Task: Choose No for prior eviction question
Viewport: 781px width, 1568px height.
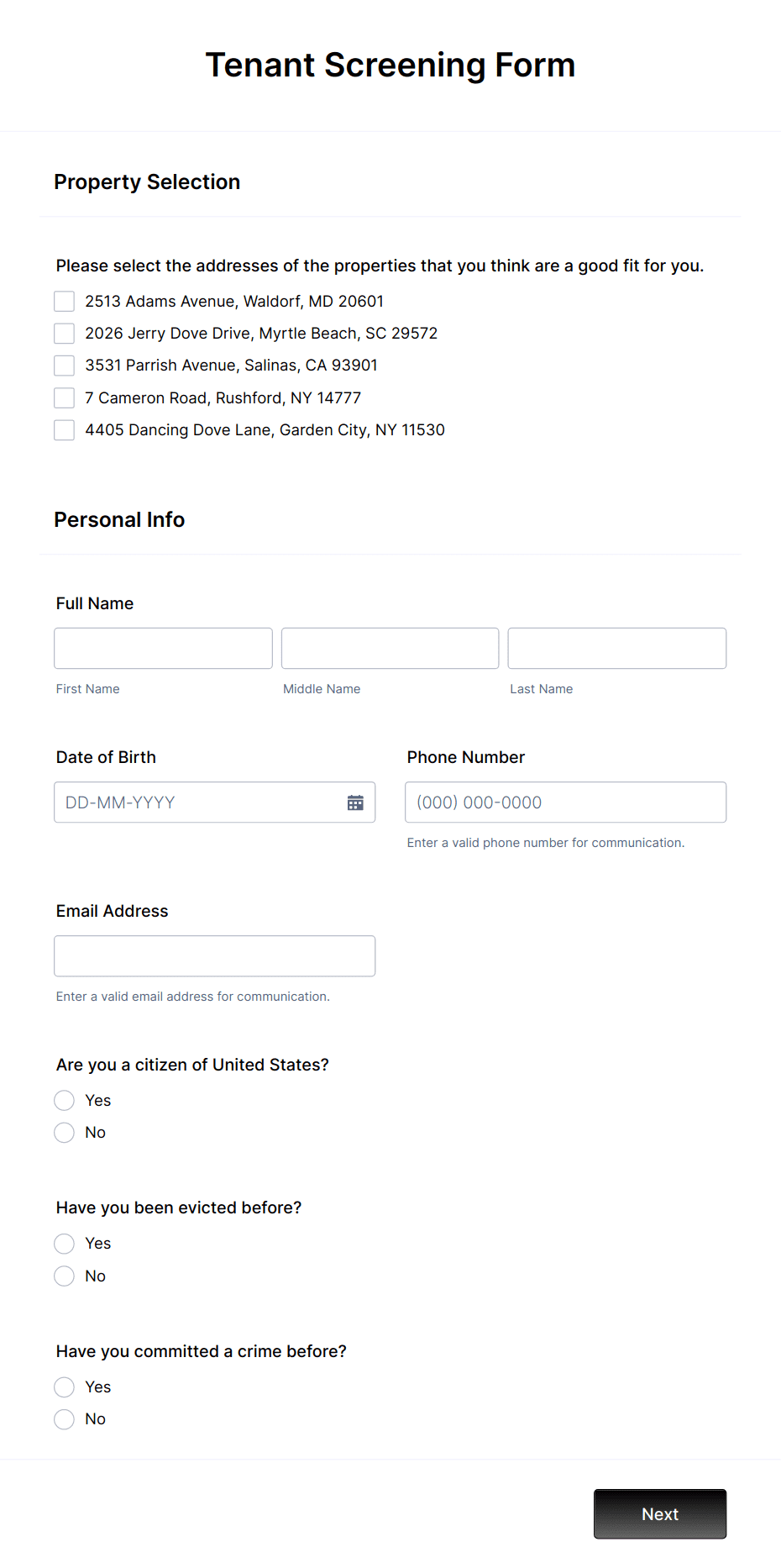Action: tap(64, 1276)
